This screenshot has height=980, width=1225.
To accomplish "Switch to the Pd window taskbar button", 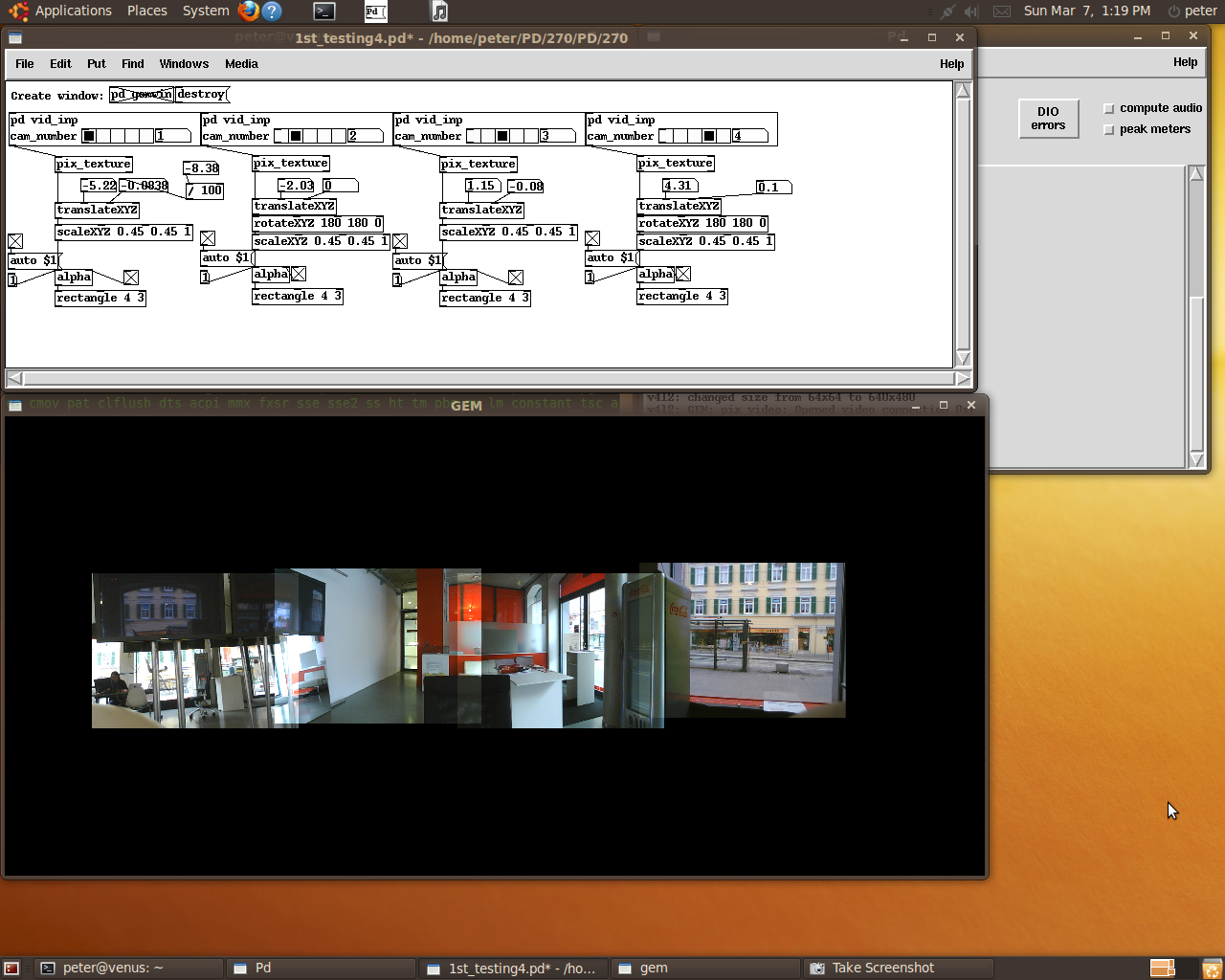I will 321,969.
